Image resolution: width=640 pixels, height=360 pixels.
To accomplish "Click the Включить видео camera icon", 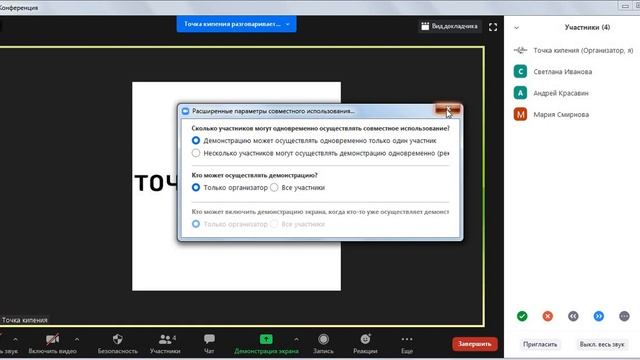I will 52,339.
